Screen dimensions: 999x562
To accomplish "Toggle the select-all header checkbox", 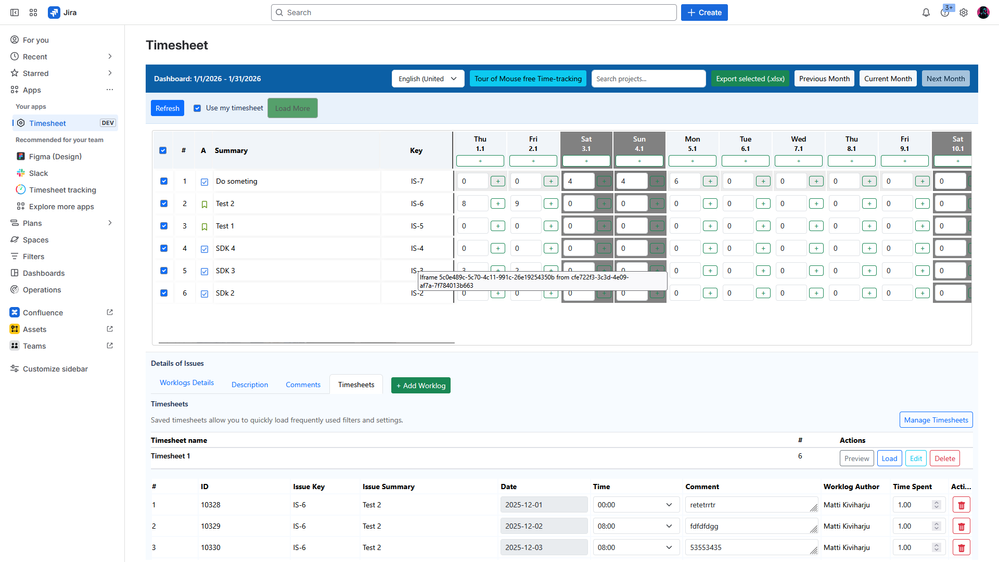I will click(x=163, y=150).
